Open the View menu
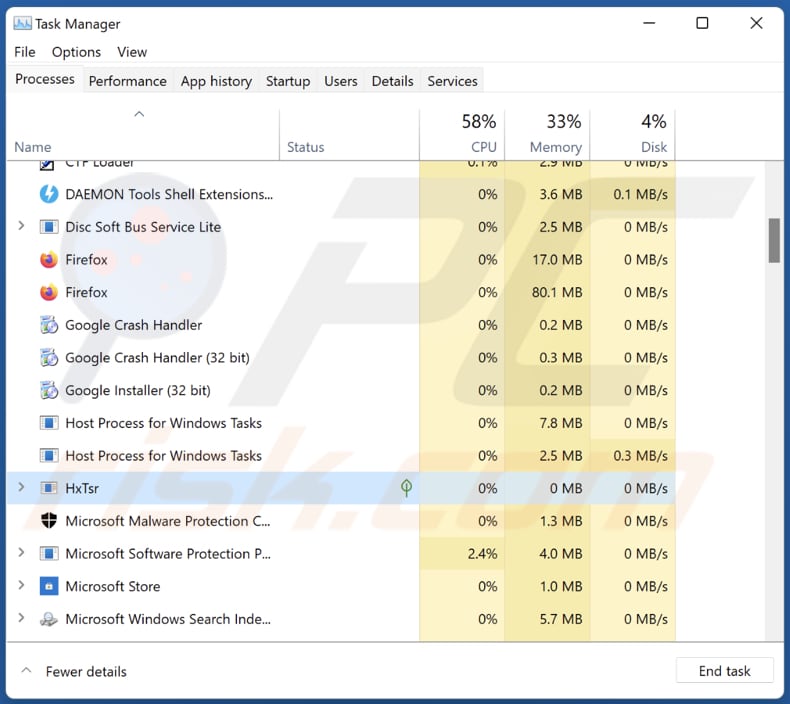This screenshot has width=790, height=704. coord(132,52)
